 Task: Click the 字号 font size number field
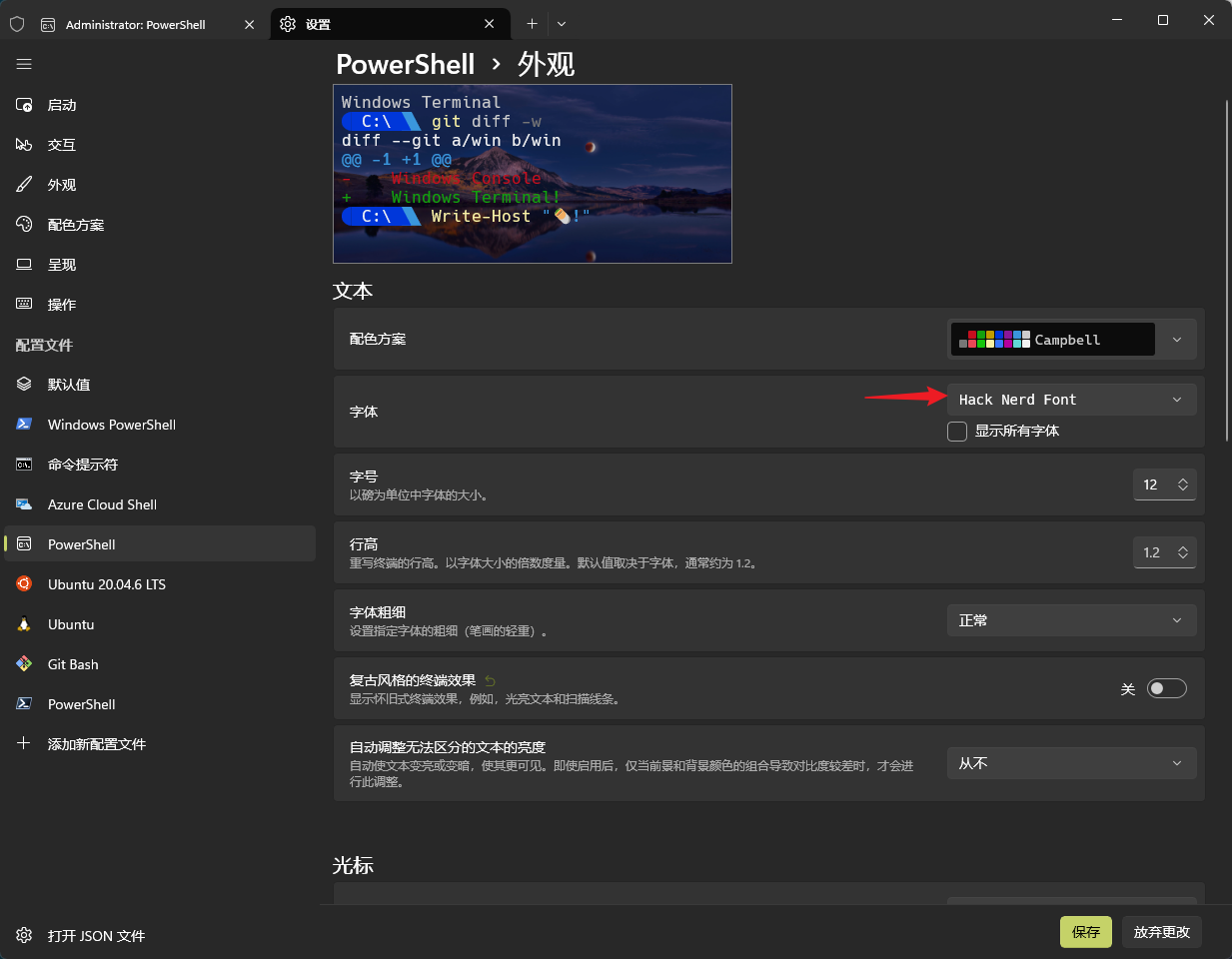1152,484
